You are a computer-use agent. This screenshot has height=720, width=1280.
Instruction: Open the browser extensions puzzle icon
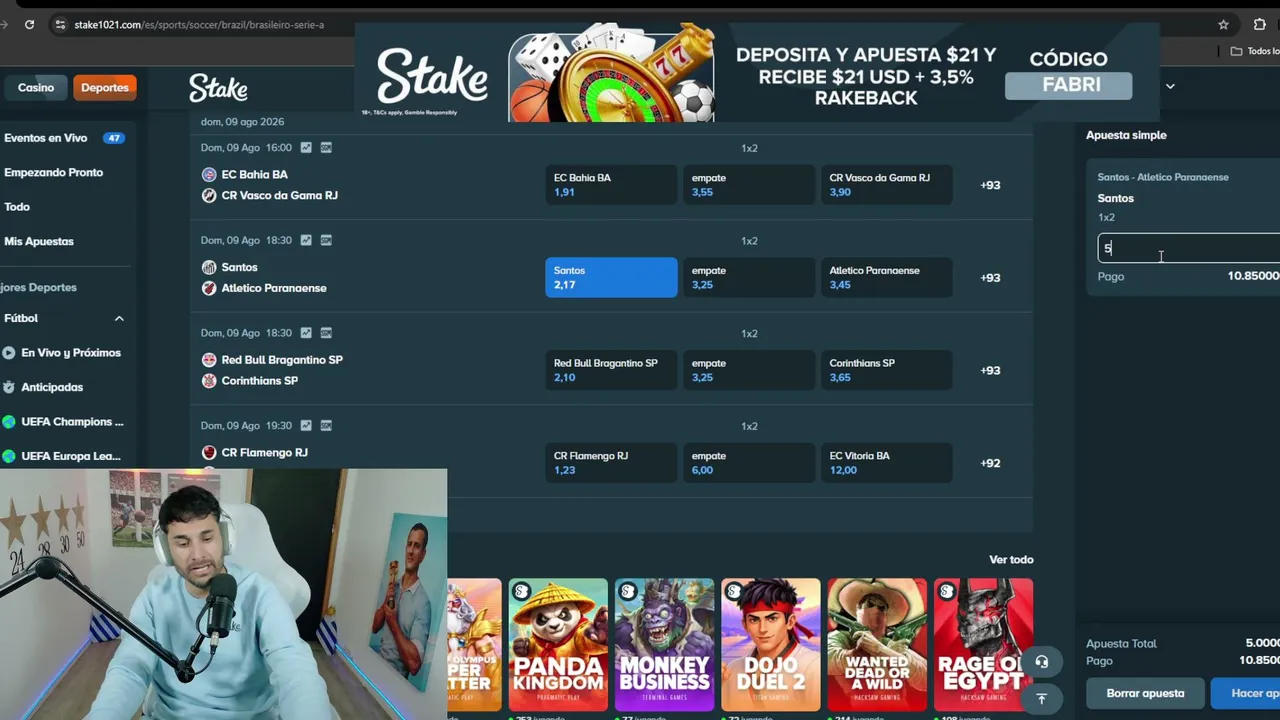(1259, 24)
